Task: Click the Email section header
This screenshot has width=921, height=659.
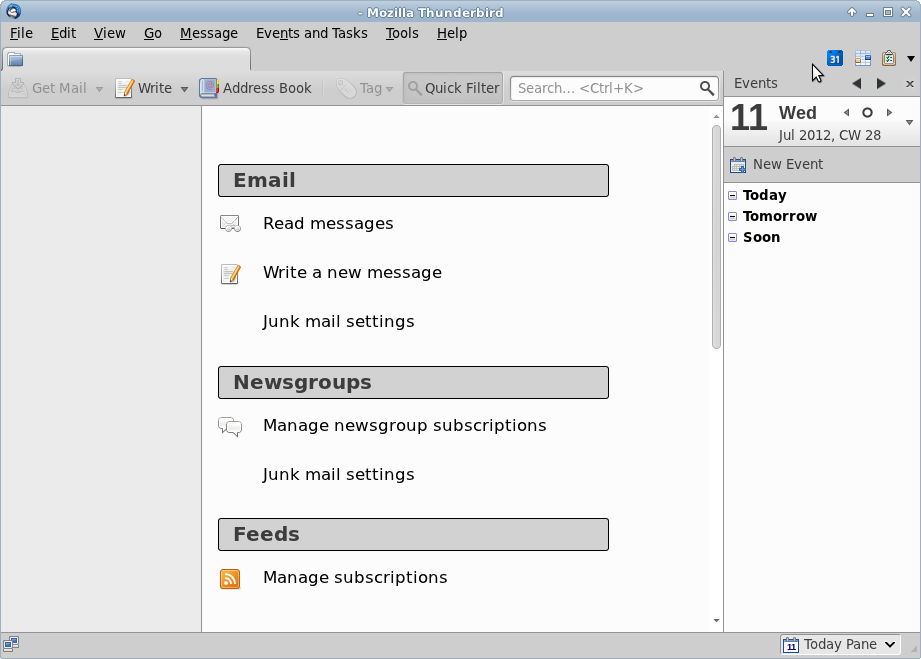Action: click(x=414, y=180)
